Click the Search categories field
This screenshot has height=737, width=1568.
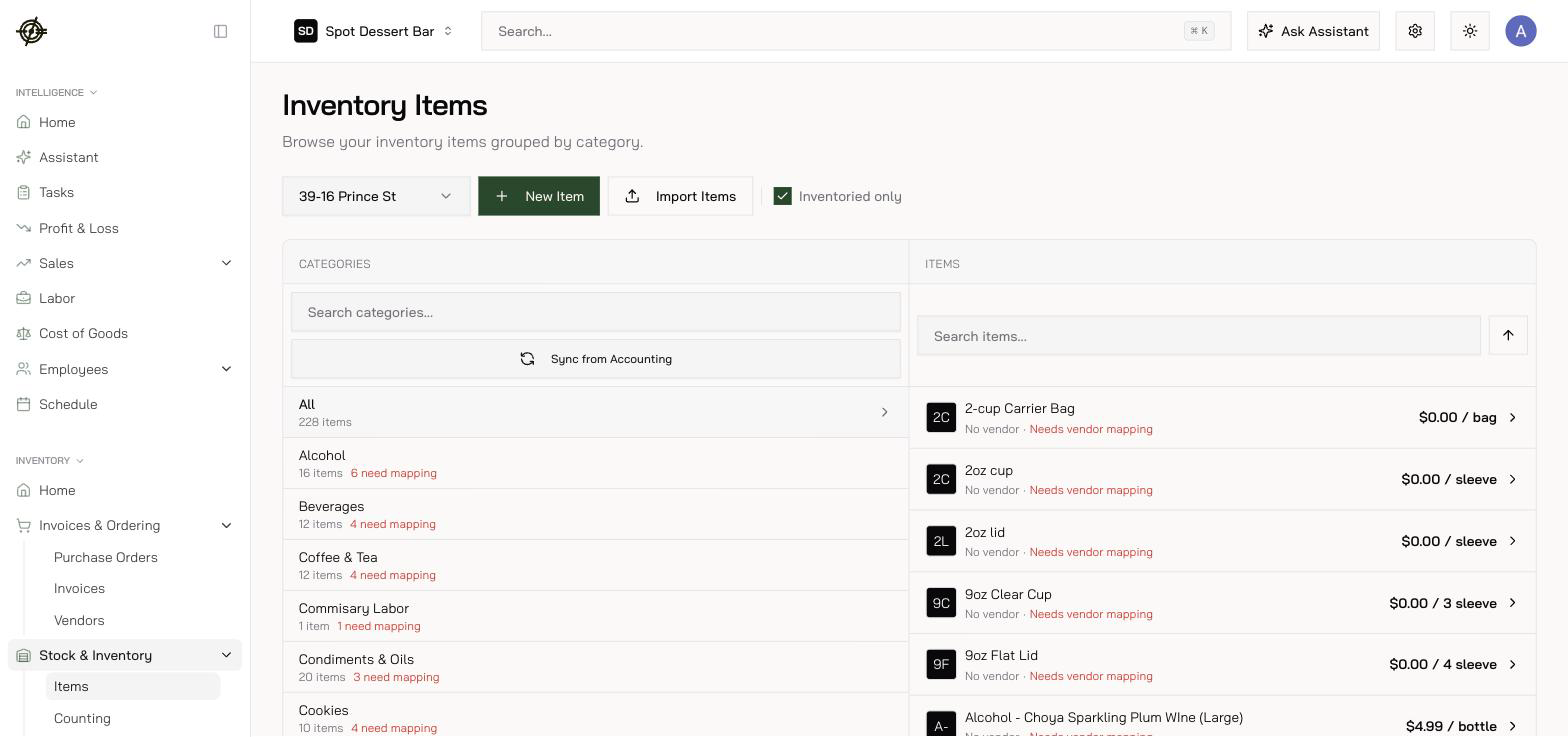[x=596, y=312]
